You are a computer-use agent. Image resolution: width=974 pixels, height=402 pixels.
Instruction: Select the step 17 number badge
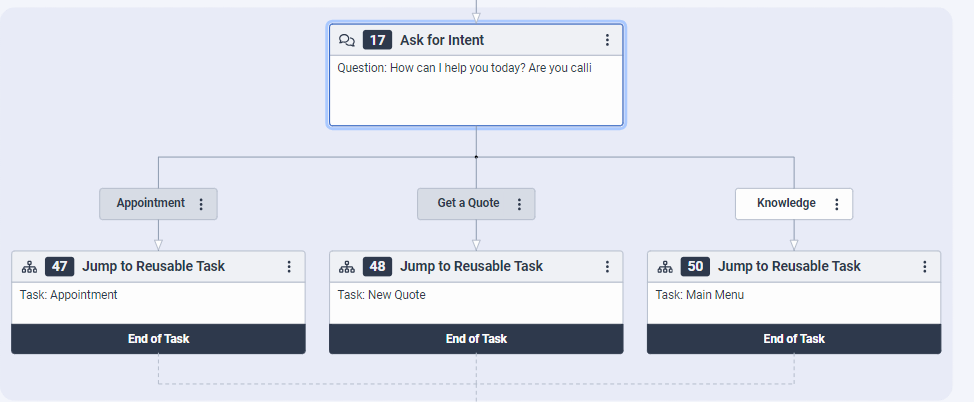pos(377,40)
